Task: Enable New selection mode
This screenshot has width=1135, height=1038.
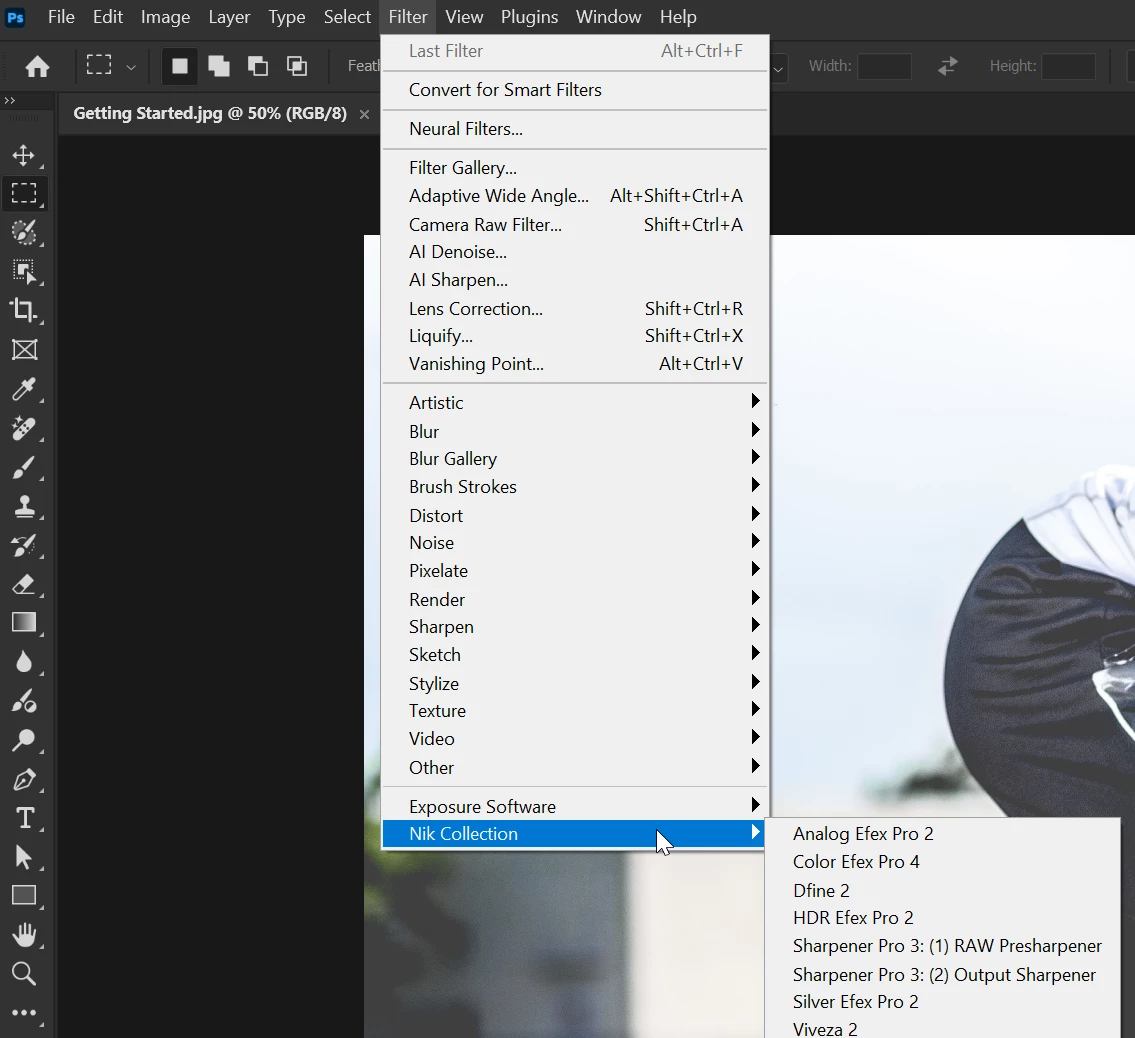Action: point(180,67)
